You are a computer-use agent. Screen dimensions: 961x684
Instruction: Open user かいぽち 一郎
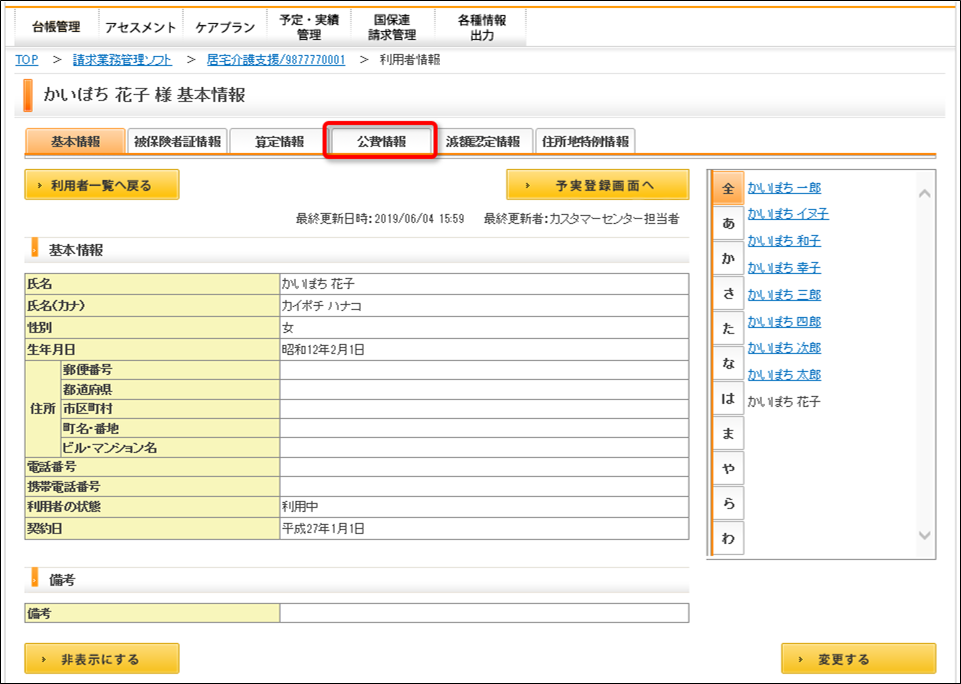784,188
